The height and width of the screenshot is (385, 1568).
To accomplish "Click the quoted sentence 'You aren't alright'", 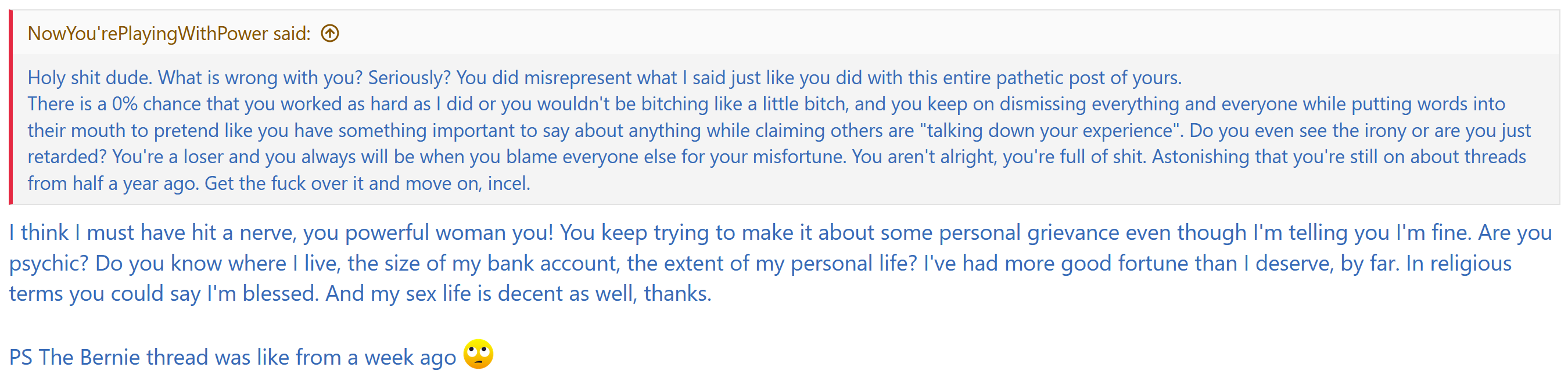I will click(923, 157).
